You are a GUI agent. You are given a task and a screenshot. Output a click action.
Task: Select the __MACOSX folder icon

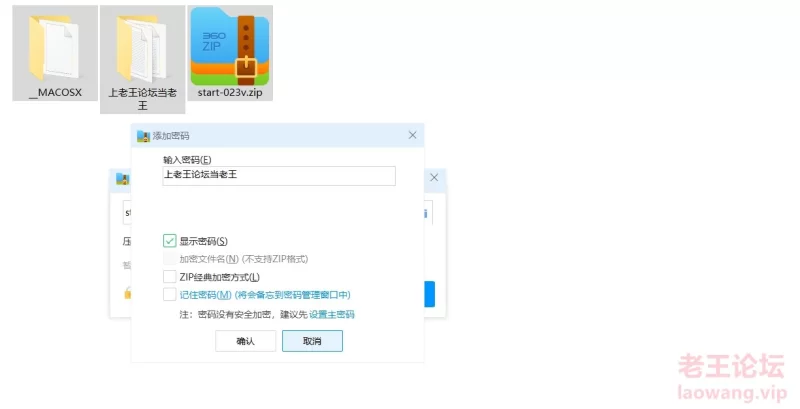(x=54, y=47)
